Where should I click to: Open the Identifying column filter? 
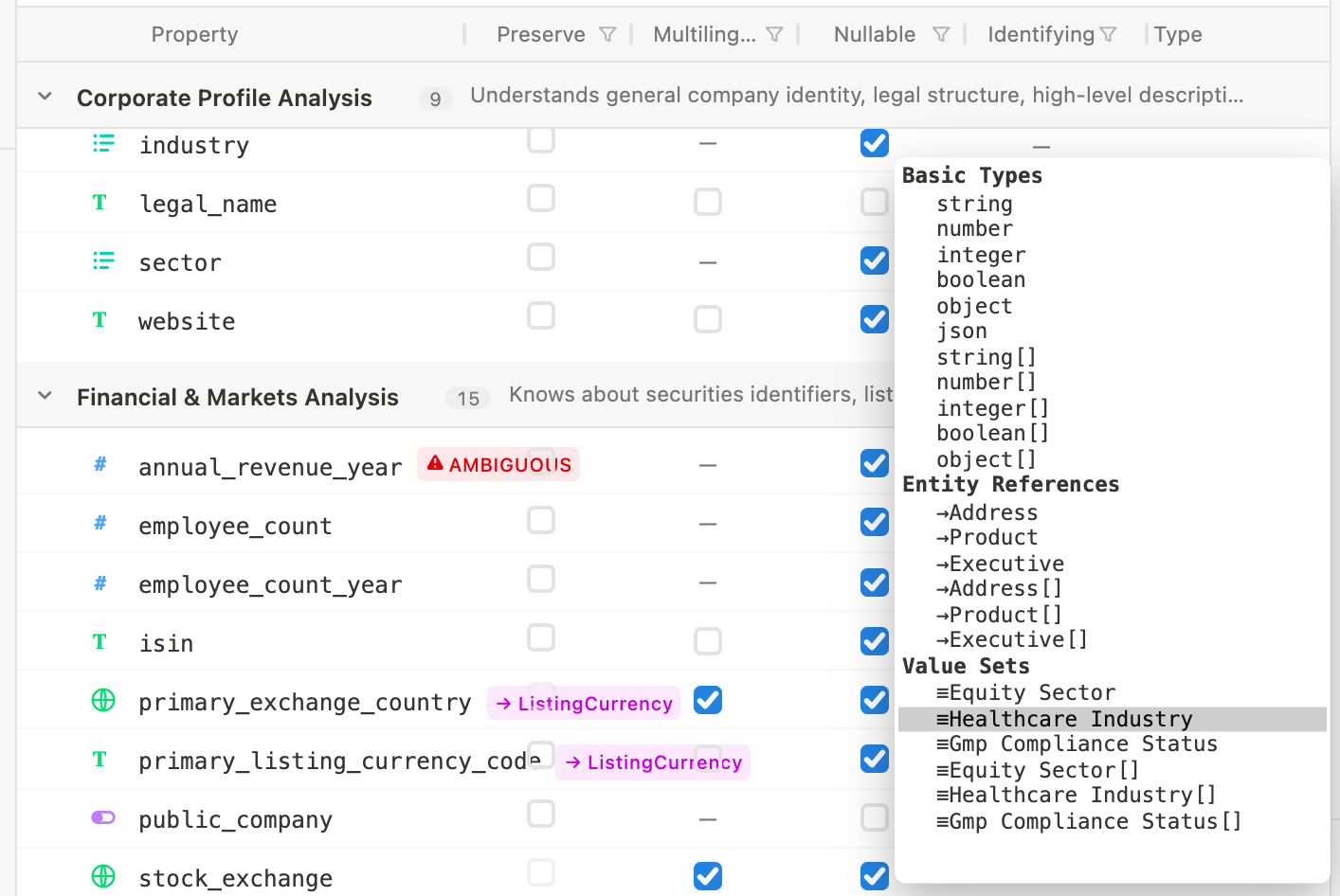[x=1108, y=35]
